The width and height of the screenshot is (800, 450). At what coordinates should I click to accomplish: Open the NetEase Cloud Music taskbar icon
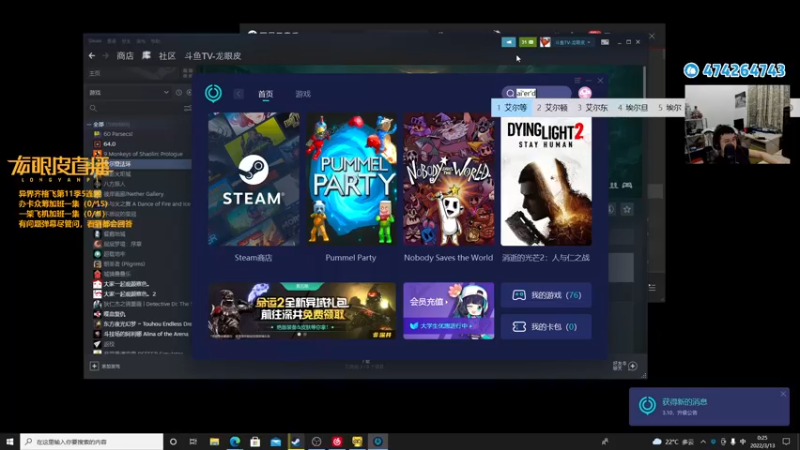[x=337, y=441]
